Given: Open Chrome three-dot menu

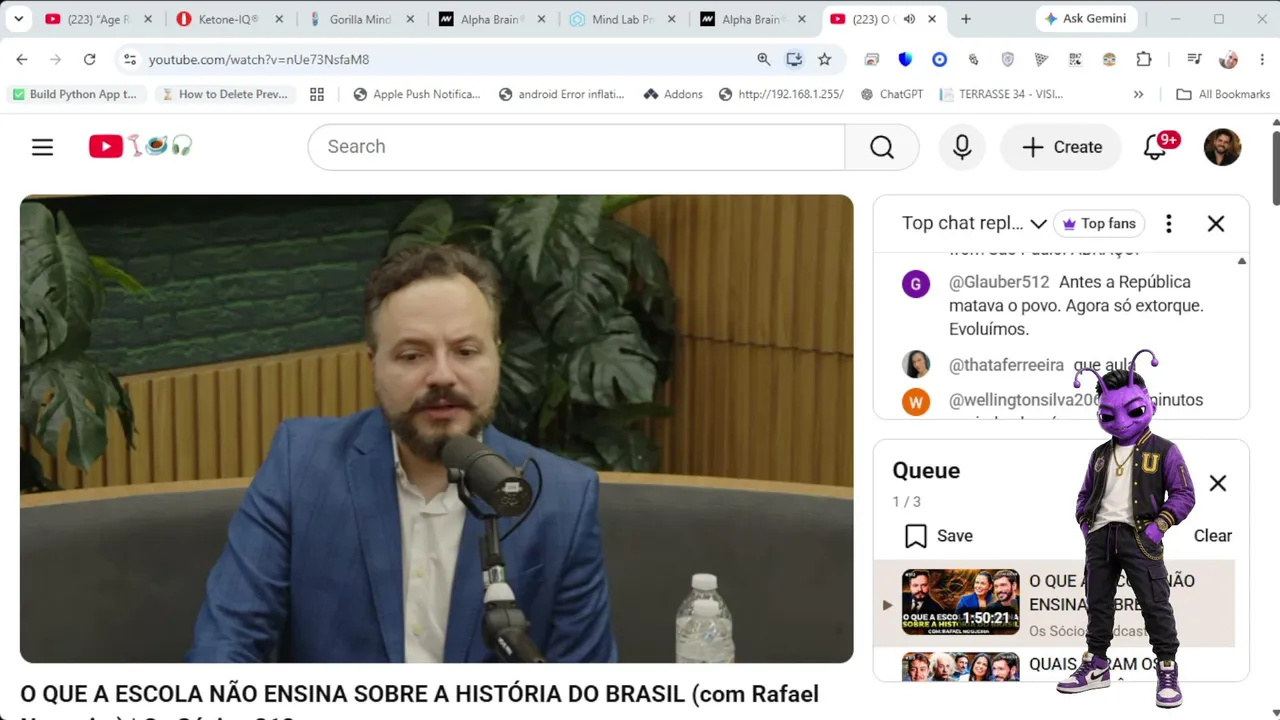Looking at the screenshot, I should (x=1260, y=59).
